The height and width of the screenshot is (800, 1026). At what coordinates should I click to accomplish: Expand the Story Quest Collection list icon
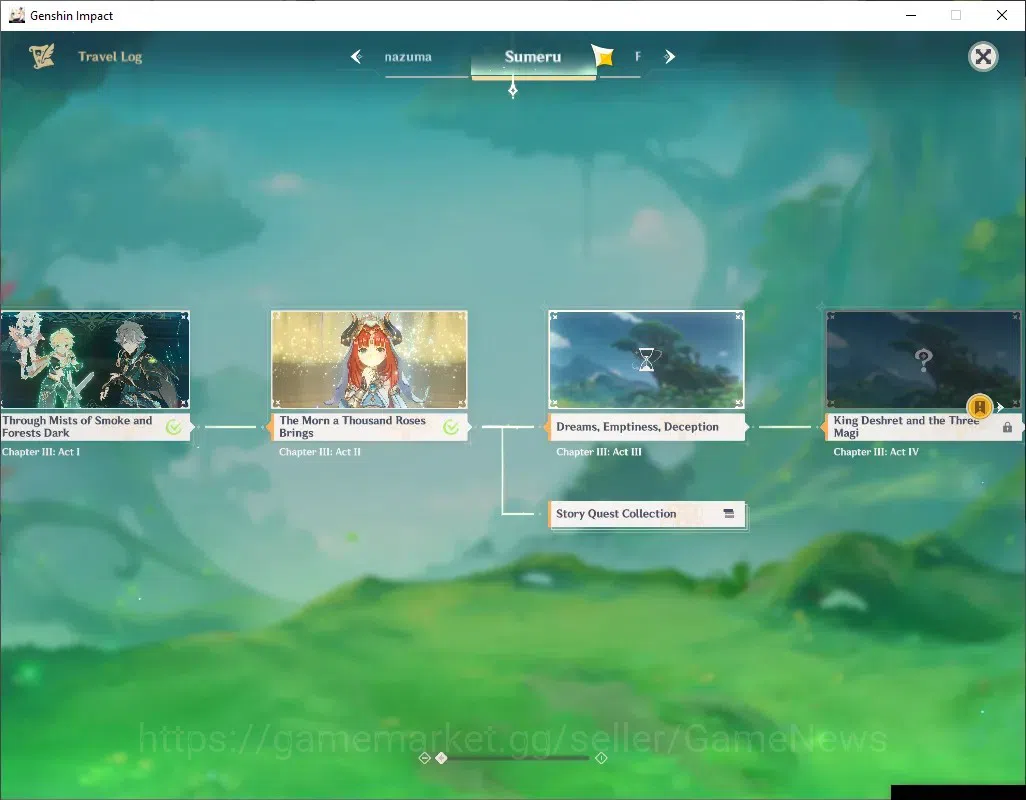point(729,513)
